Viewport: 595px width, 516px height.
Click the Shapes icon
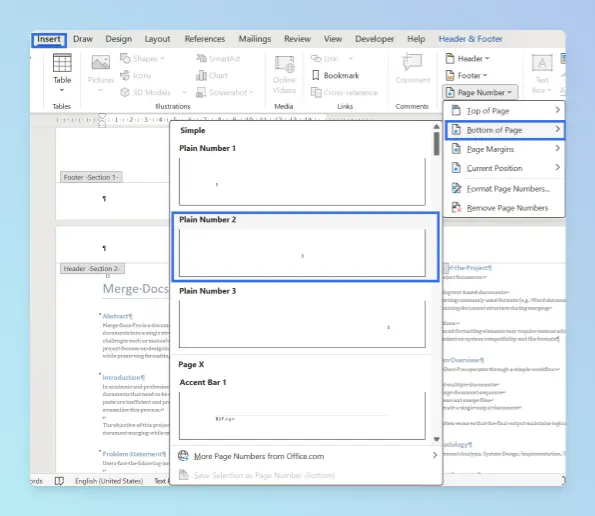pos(125,58)
